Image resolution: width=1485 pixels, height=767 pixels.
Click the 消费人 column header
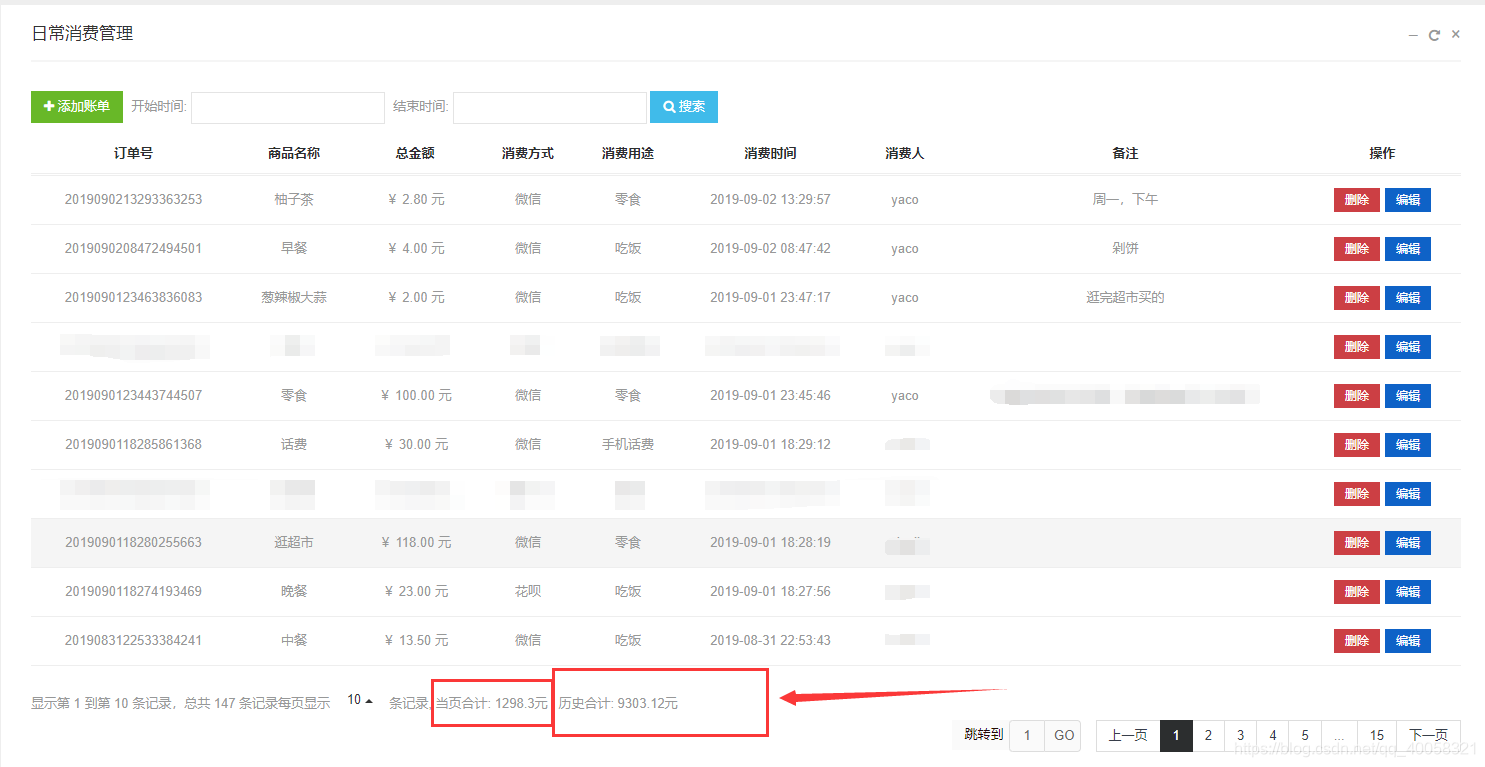905,153
